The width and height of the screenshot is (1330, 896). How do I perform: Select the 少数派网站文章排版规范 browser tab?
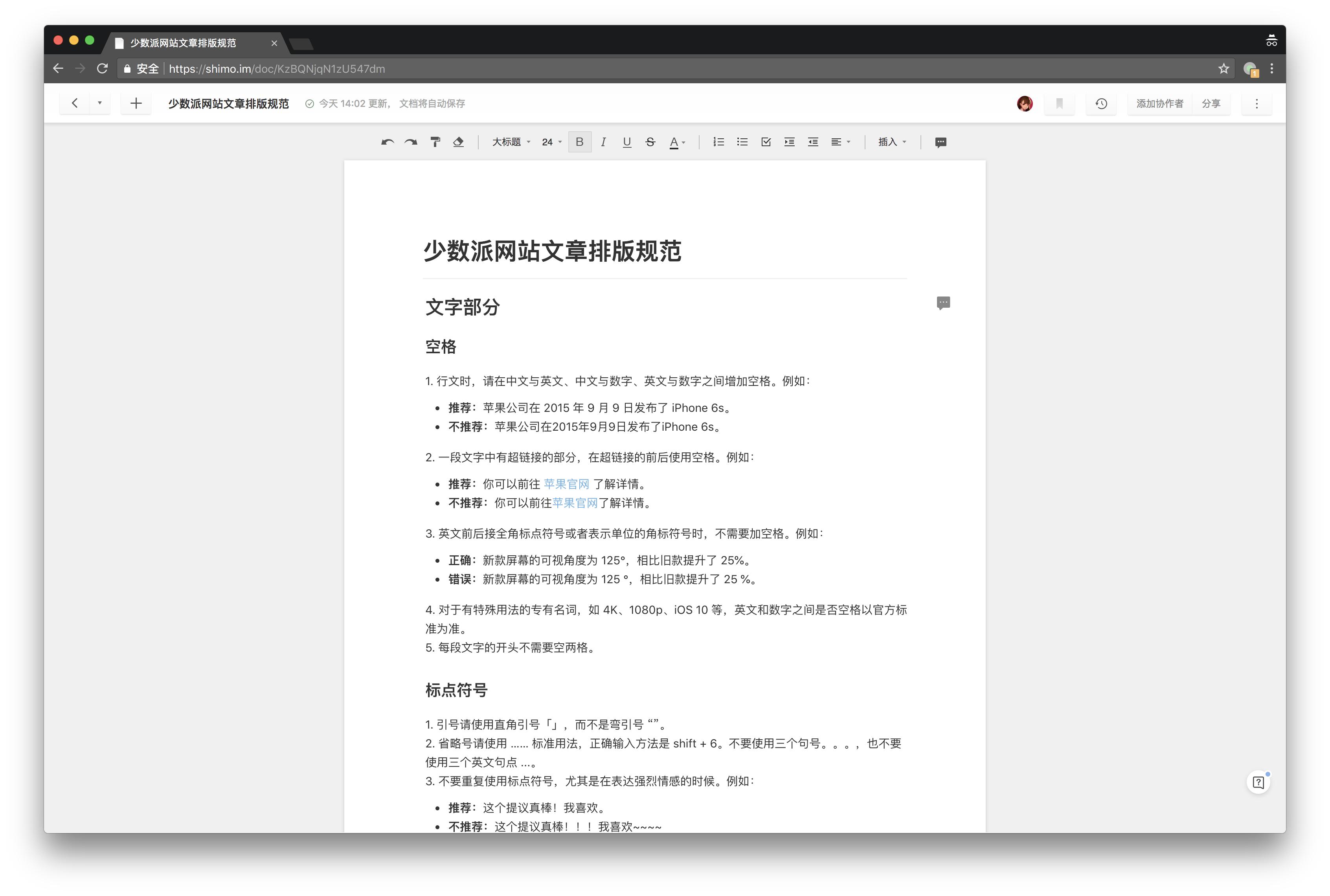(183, 44)
